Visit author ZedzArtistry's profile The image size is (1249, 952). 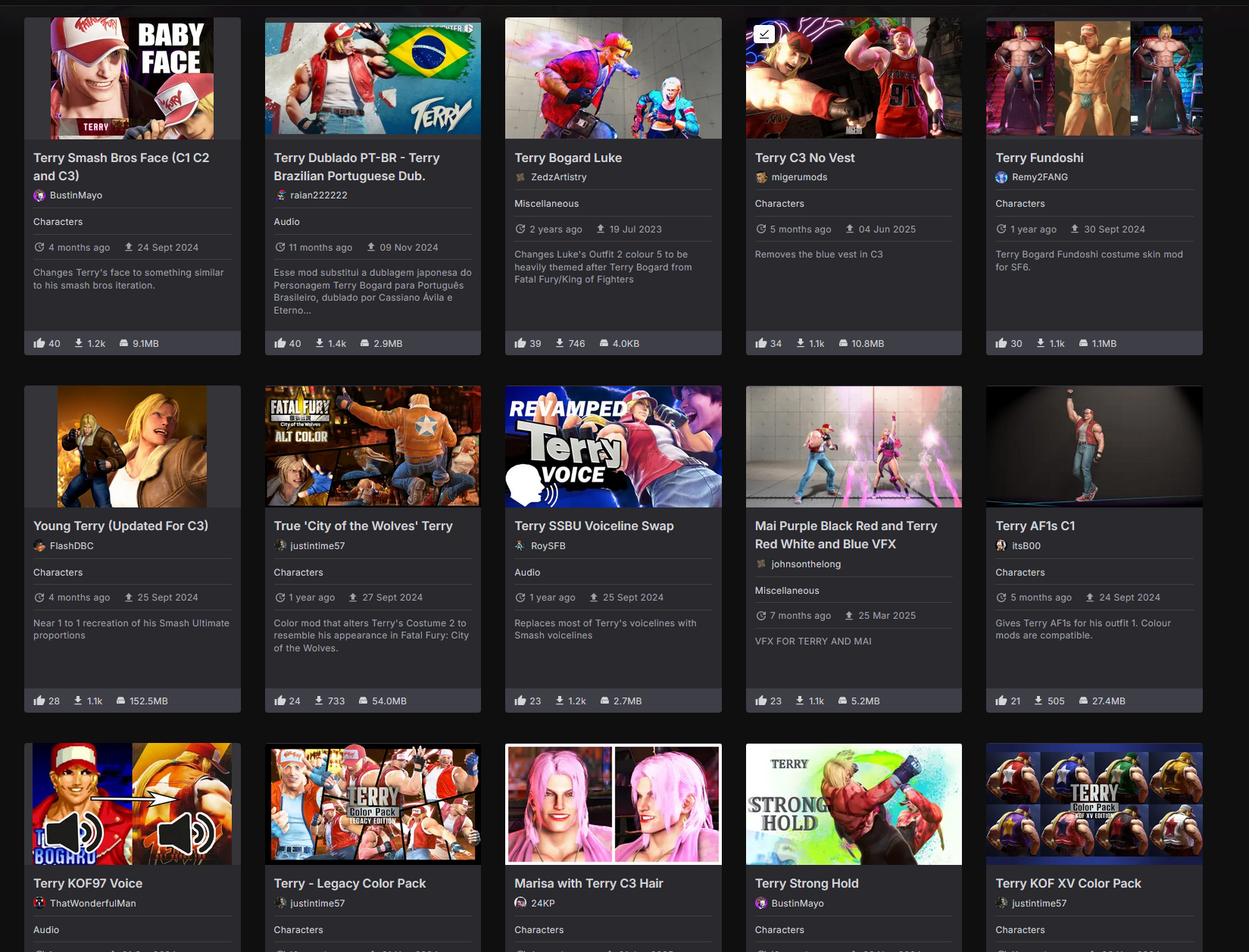click(559, 177)
